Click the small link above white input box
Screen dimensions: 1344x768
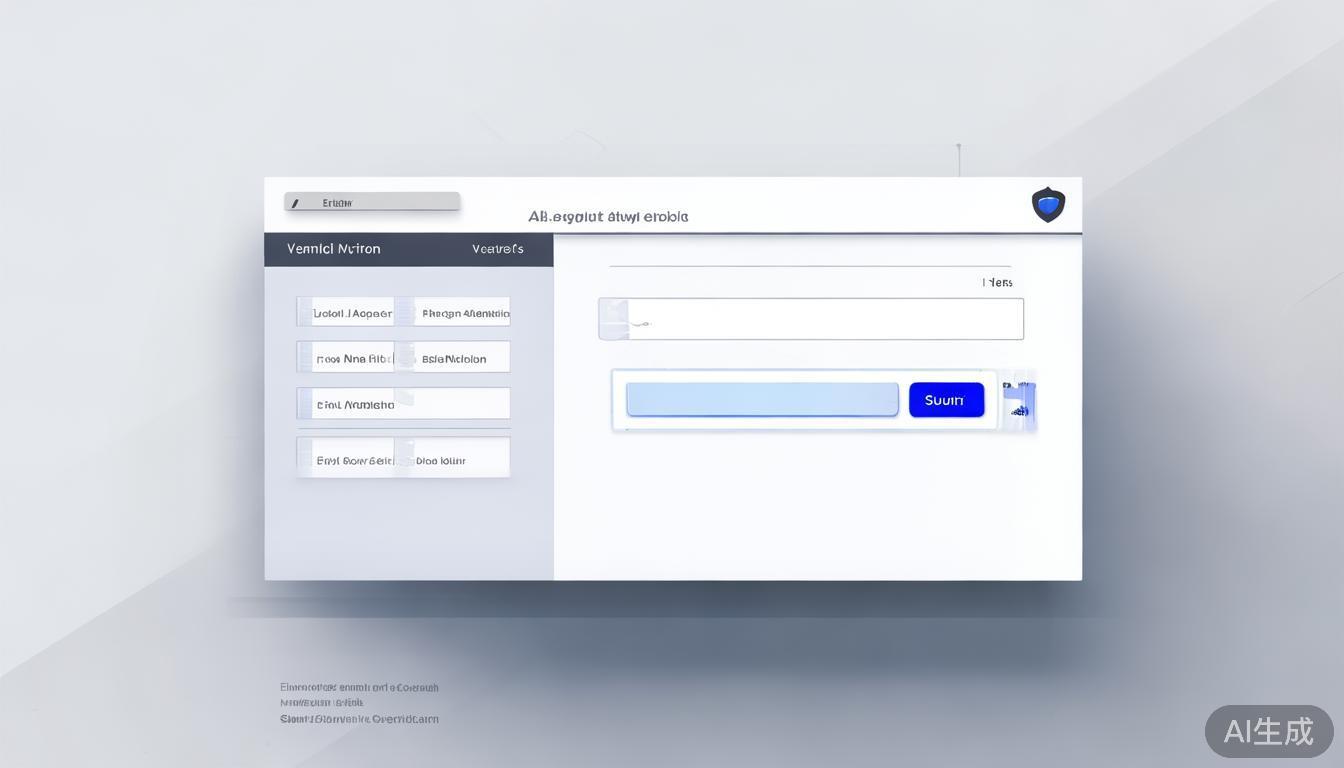pos(997,283)
